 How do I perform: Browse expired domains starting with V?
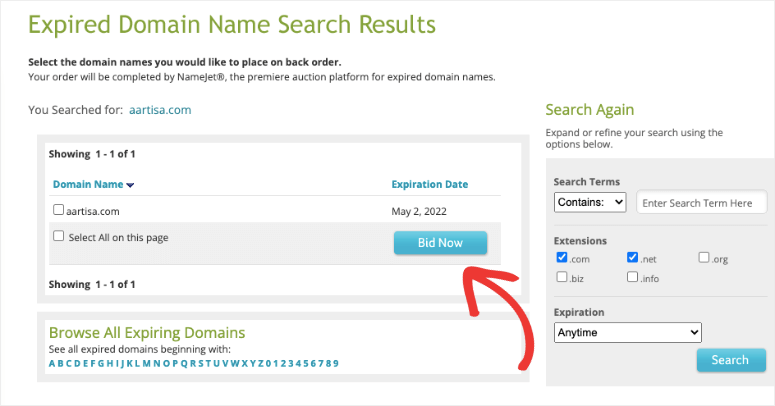pos(225,363)
